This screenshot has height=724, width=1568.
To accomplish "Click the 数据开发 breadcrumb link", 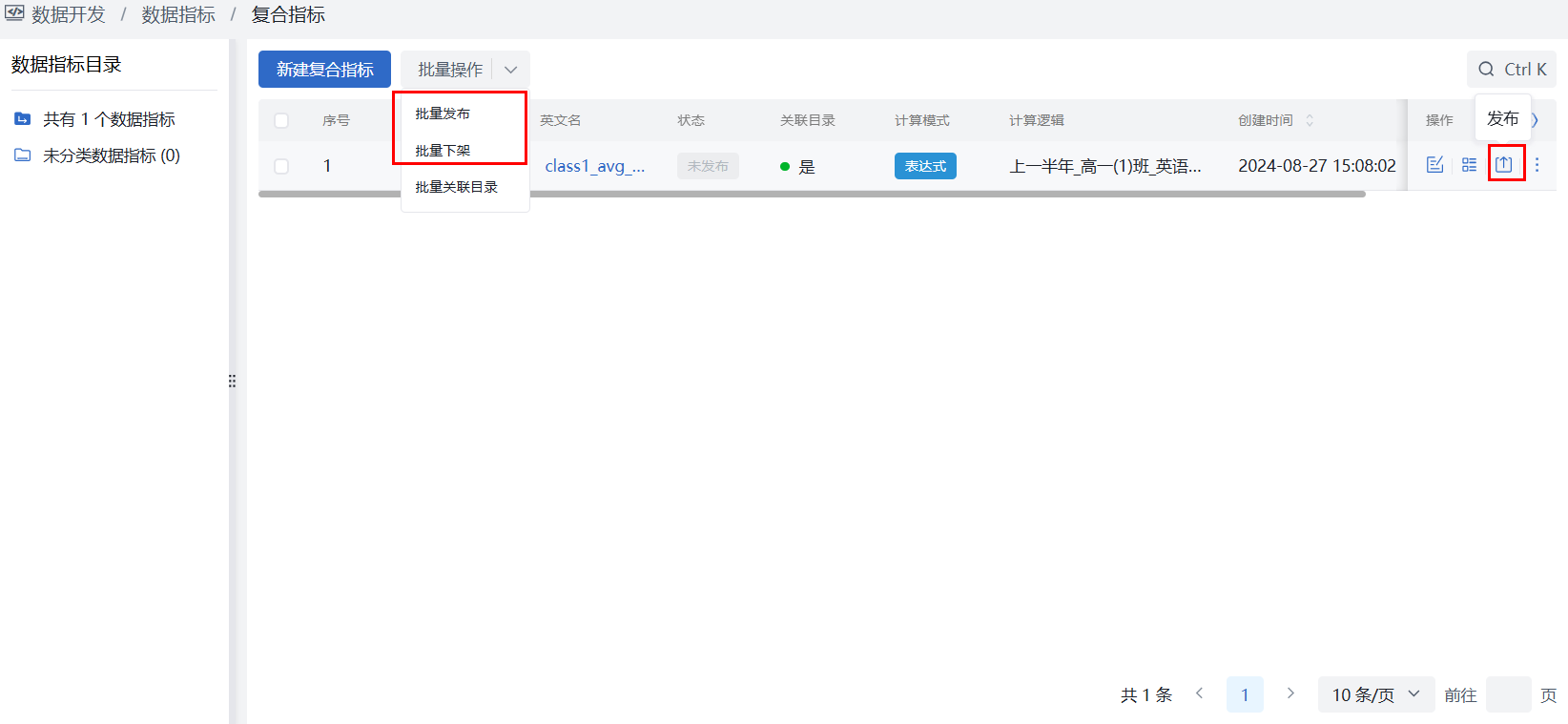I will (x=68, y=14).
